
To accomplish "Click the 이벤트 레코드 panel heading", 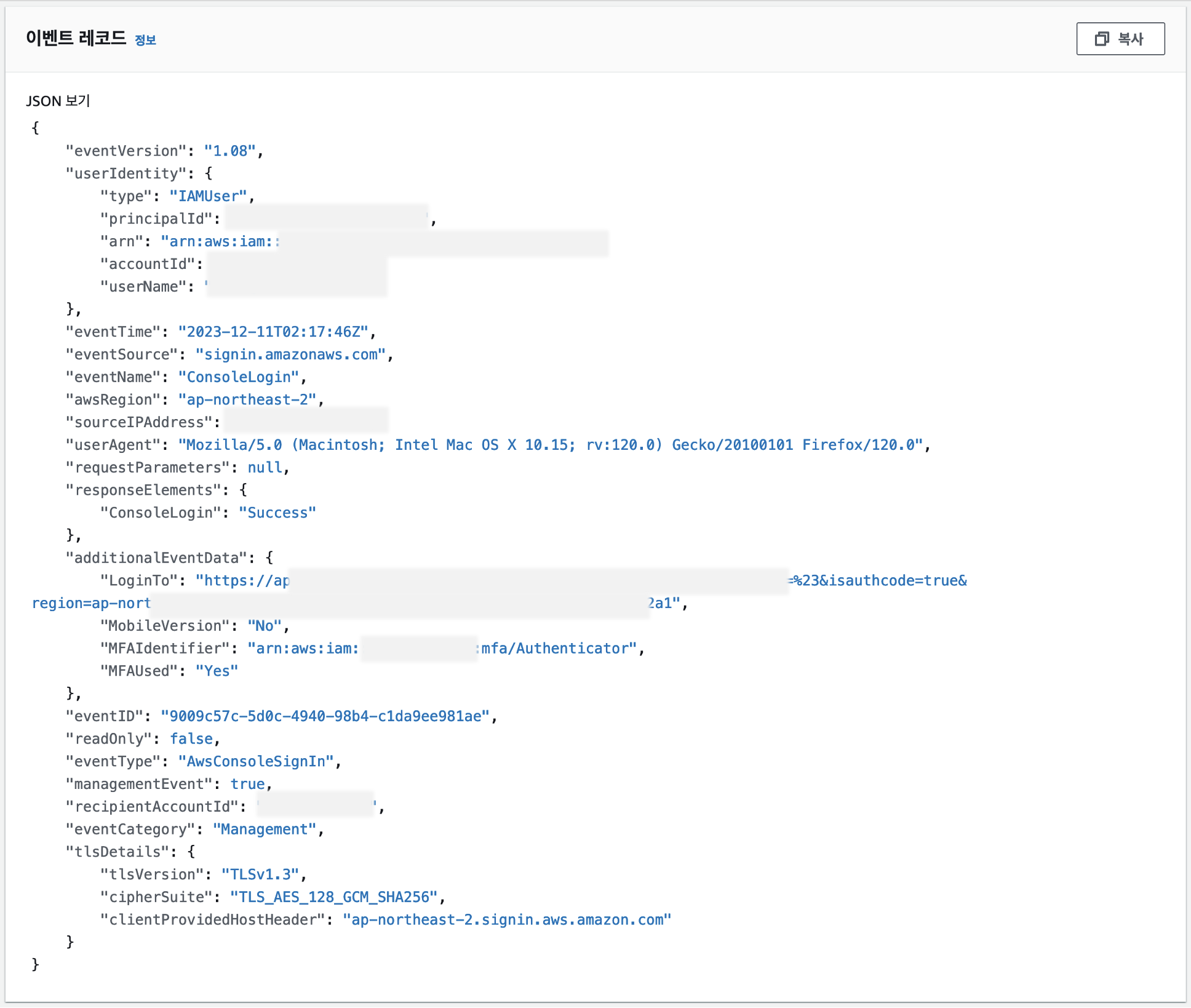I will [x=76, y=38].
